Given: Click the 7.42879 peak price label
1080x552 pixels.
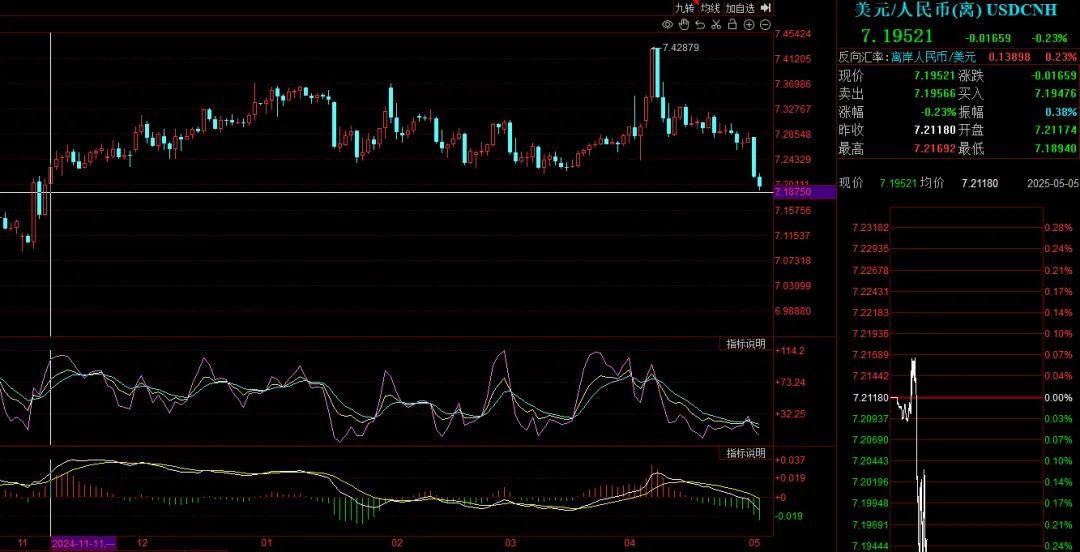Looking at the screenshot, I should tap(681, 47).
